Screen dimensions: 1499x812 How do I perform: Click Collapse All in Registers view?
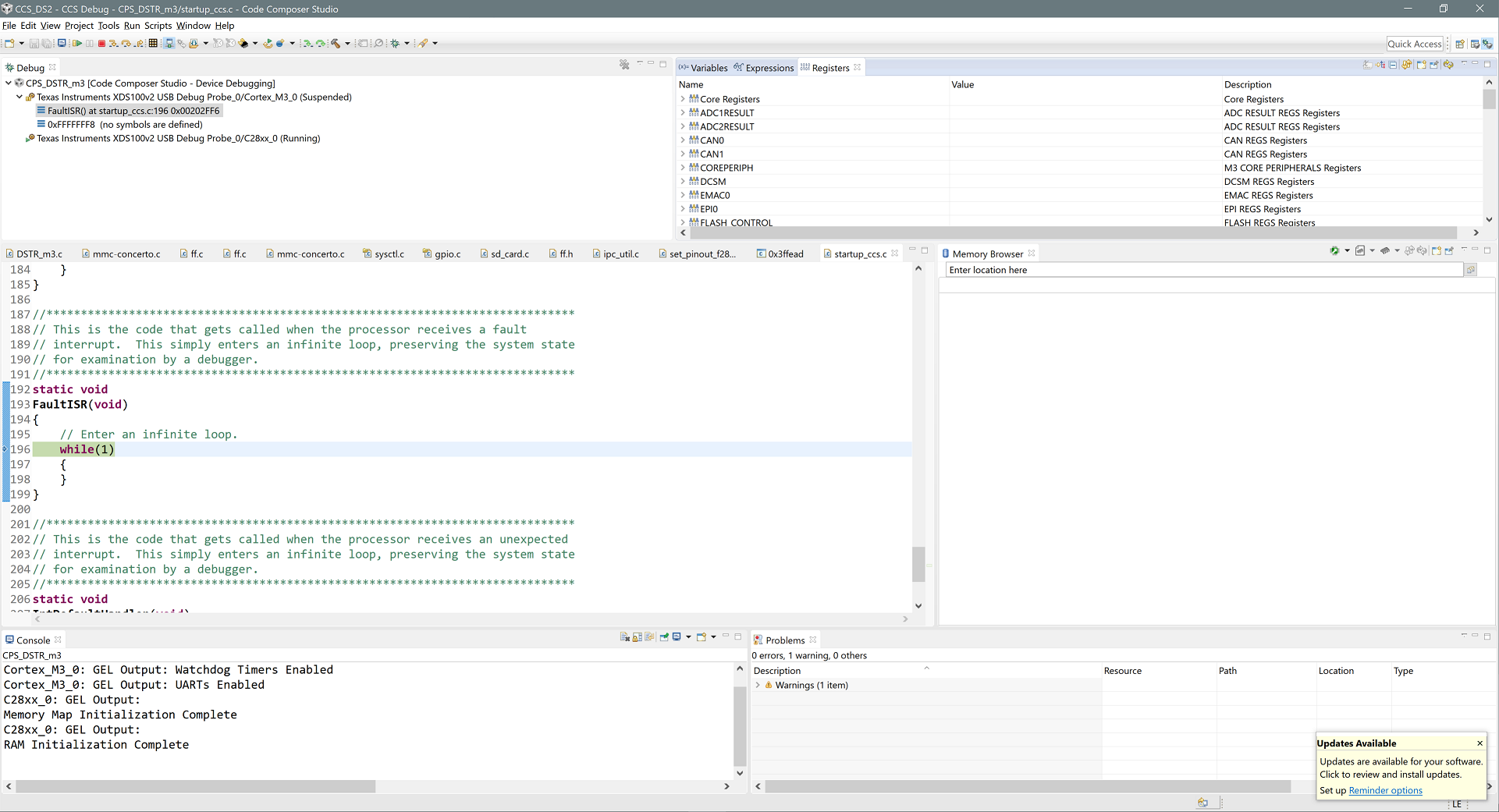point(1393,65)
